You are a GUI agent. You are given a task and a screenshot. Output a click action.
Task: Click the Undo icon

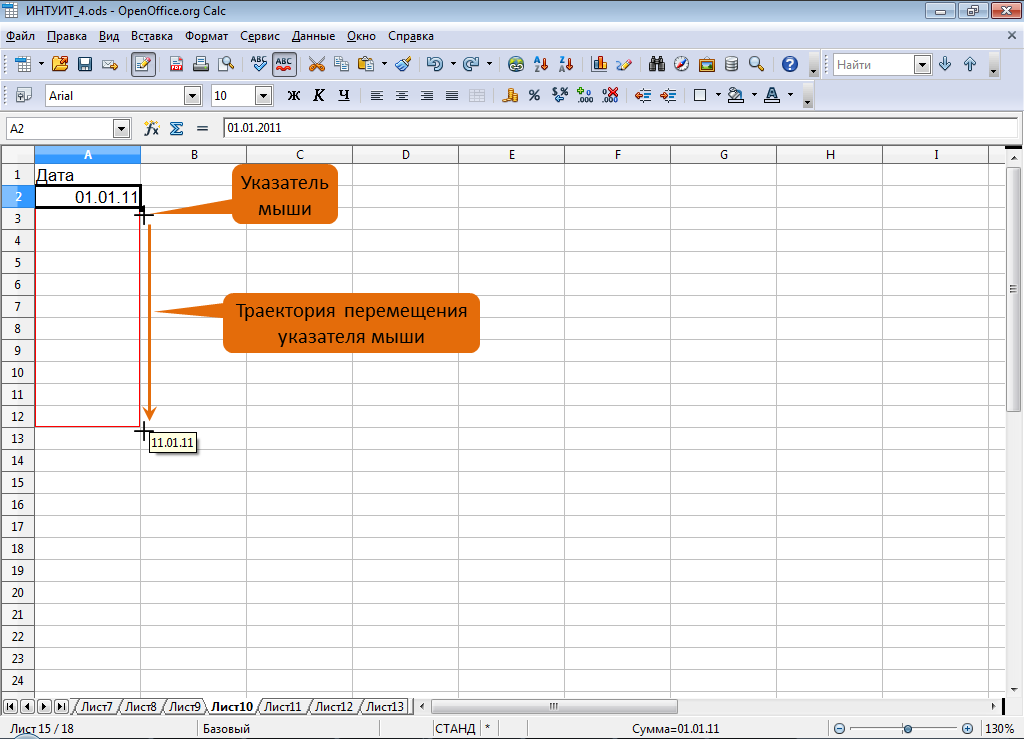[x=434, y=64]
